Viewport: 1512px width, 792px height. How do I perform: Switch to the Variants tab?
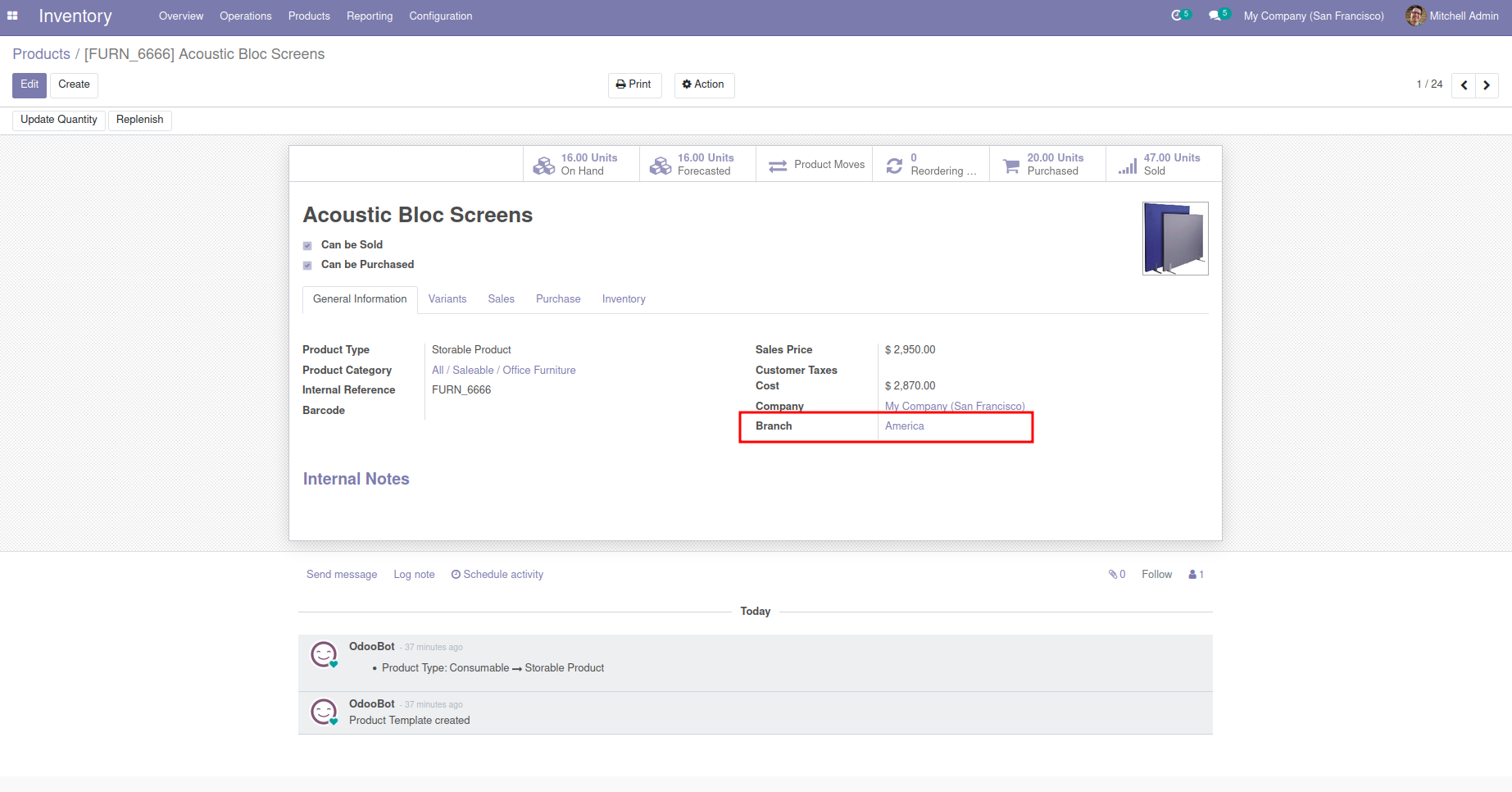coord(447,299)
